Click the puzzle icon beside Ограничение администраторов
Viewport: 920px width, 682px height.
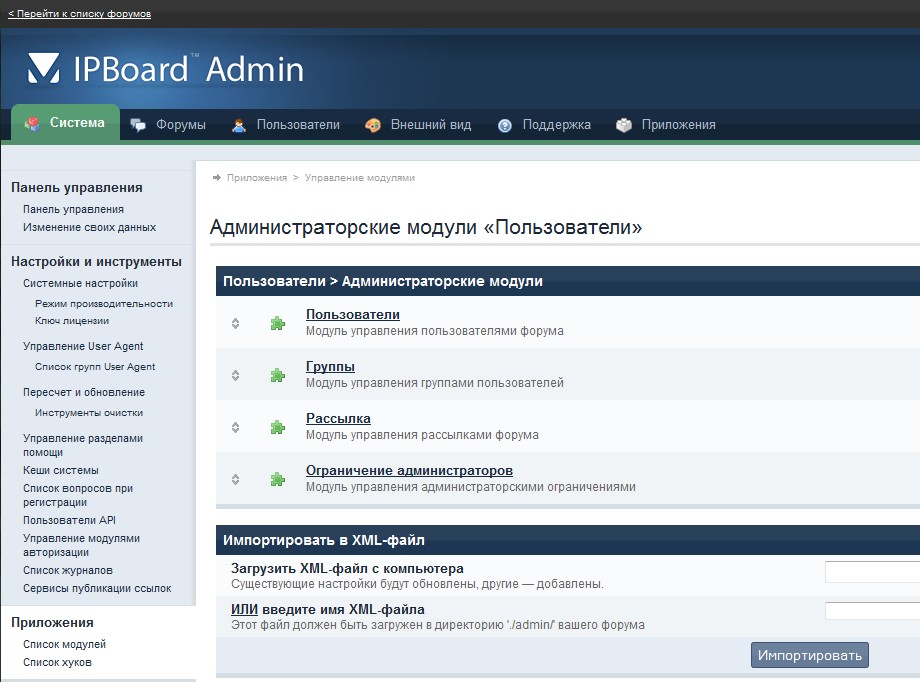[x=278, y=480]
